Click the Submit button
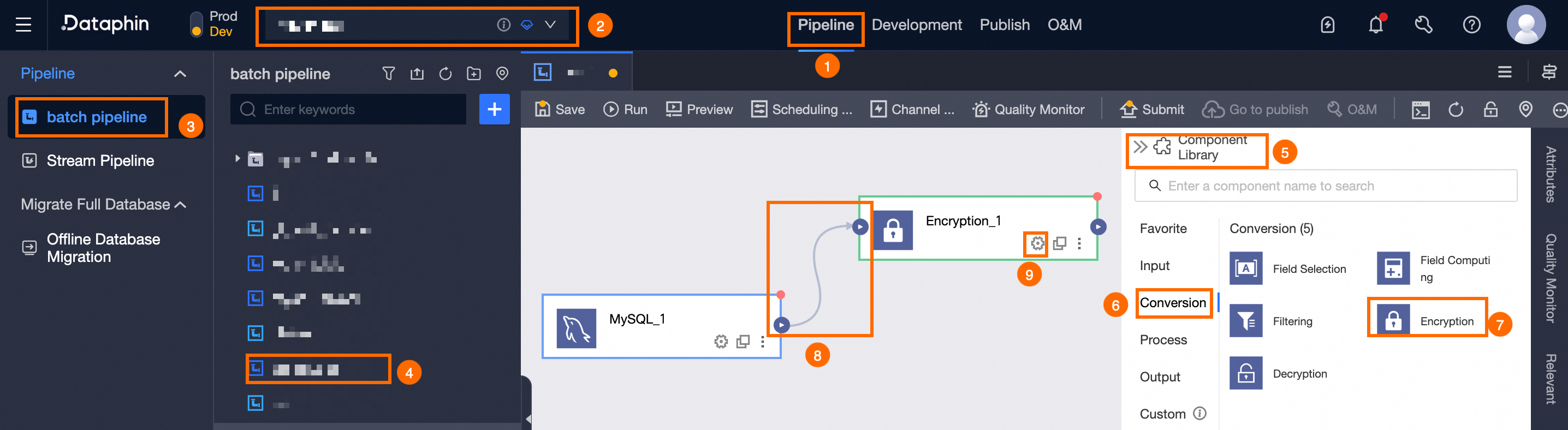 [x=1151, y=110]
